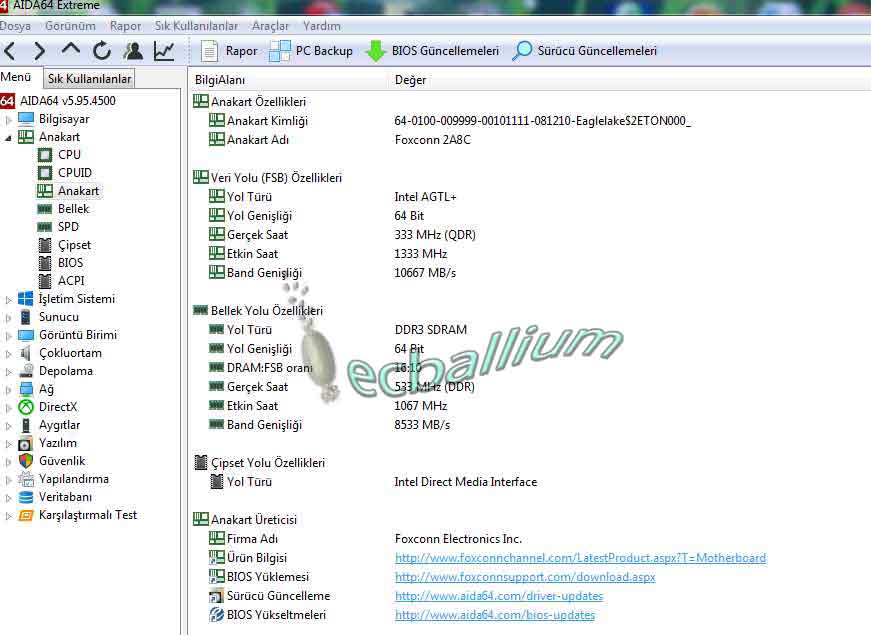Open the aida64.com driver-updates link

click(499, 596)
